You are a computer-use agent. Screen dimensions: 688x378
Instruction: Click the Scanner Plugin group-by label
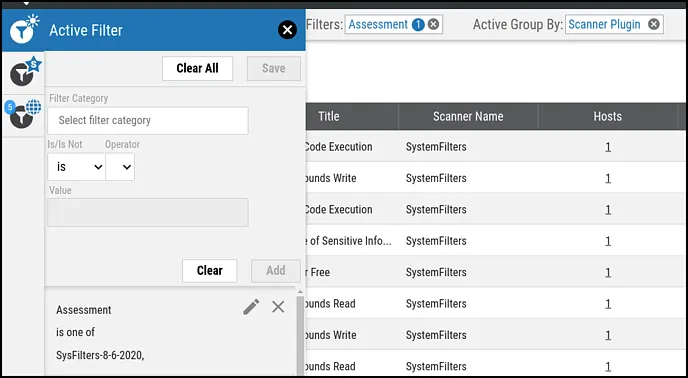click(604, 25)
